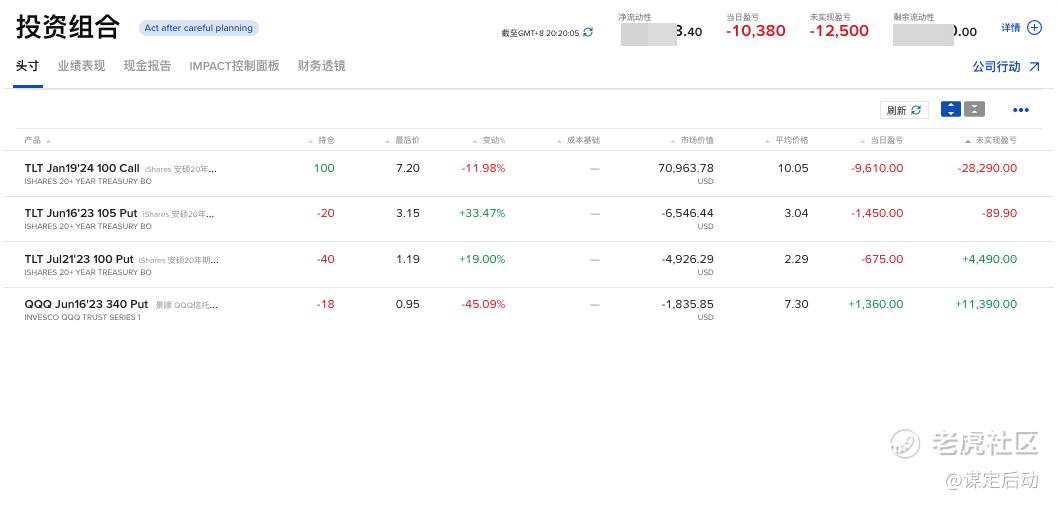This screenshot has height=505, width=1059.
Task: Open the TLT Jan19'24 100 Call position
Action: click(82, 168)
